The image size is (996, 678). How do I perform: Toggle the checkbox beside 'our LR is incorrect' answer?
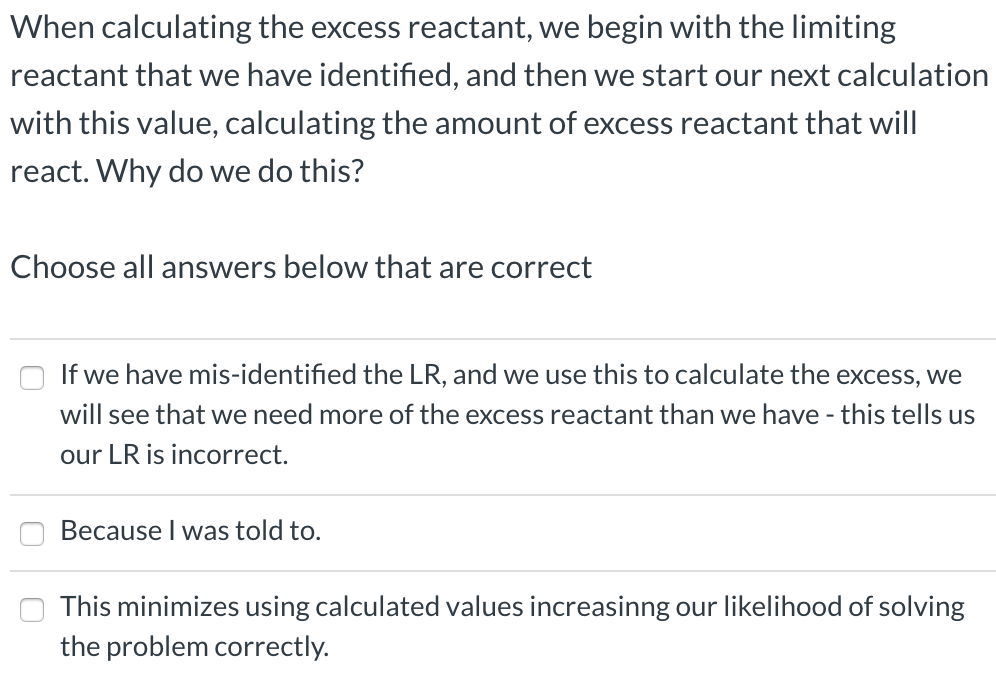[x=32, y=378]
